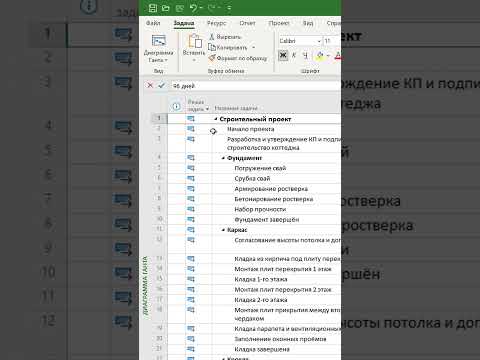The width and height of the screenshot is (480, 360).
Task: Click Копировать (copy) button
Action: 228,47
